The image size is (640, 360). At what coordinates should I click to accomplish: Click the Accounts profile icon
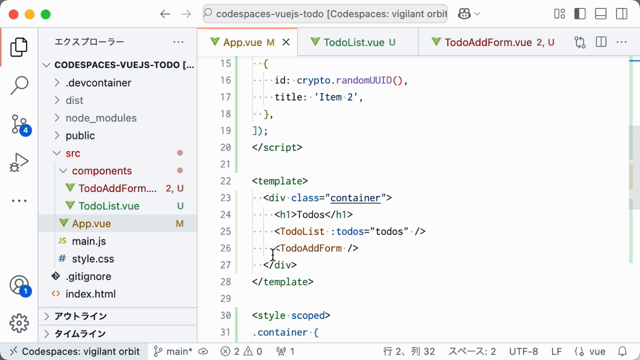coord(19,285)
